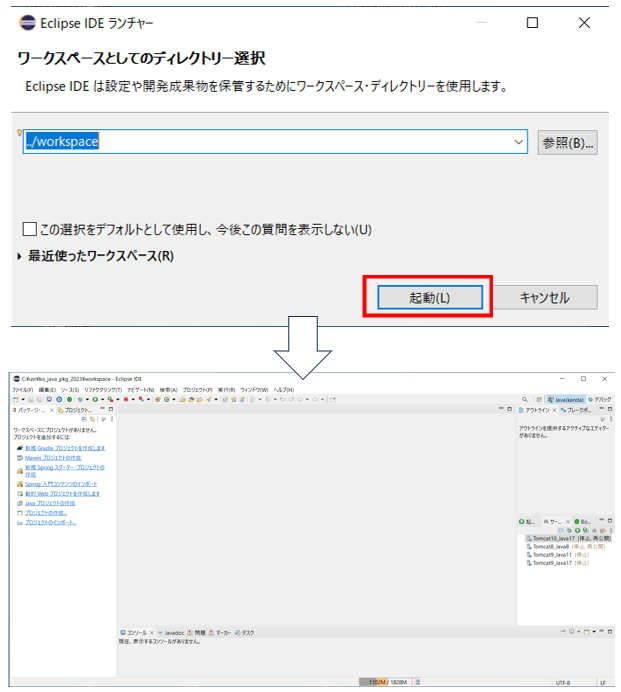
Task: Open the ファイル(F) menu
Action: [x=22, y=390]
